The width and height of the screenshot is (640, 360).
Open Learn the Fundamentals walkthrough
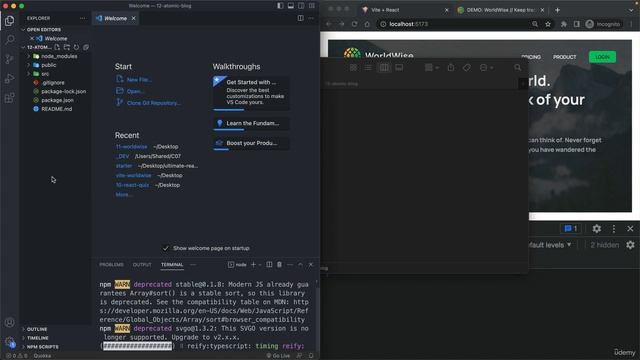coord(251,123)
